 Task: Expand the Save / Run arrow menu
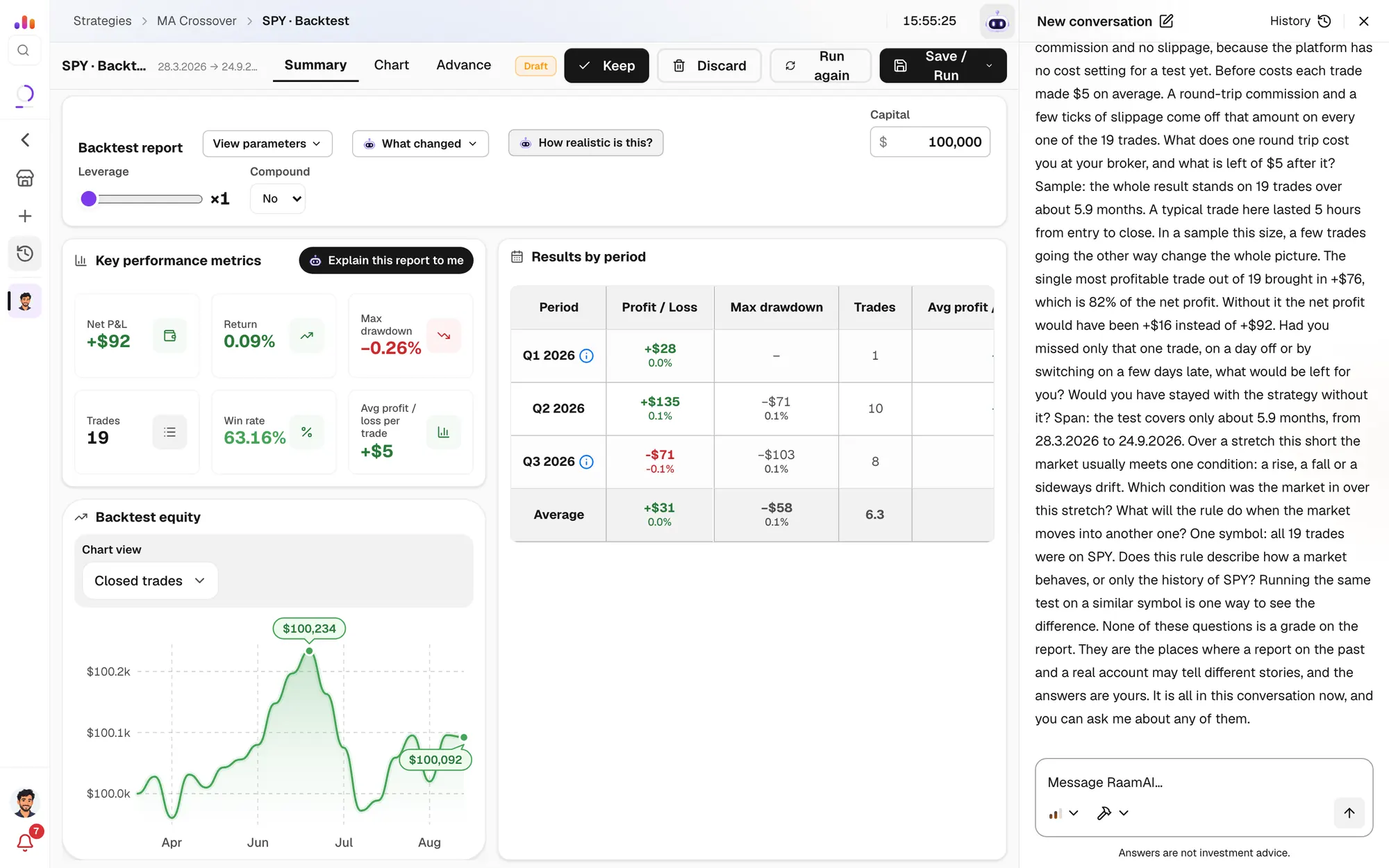[989, 66]
